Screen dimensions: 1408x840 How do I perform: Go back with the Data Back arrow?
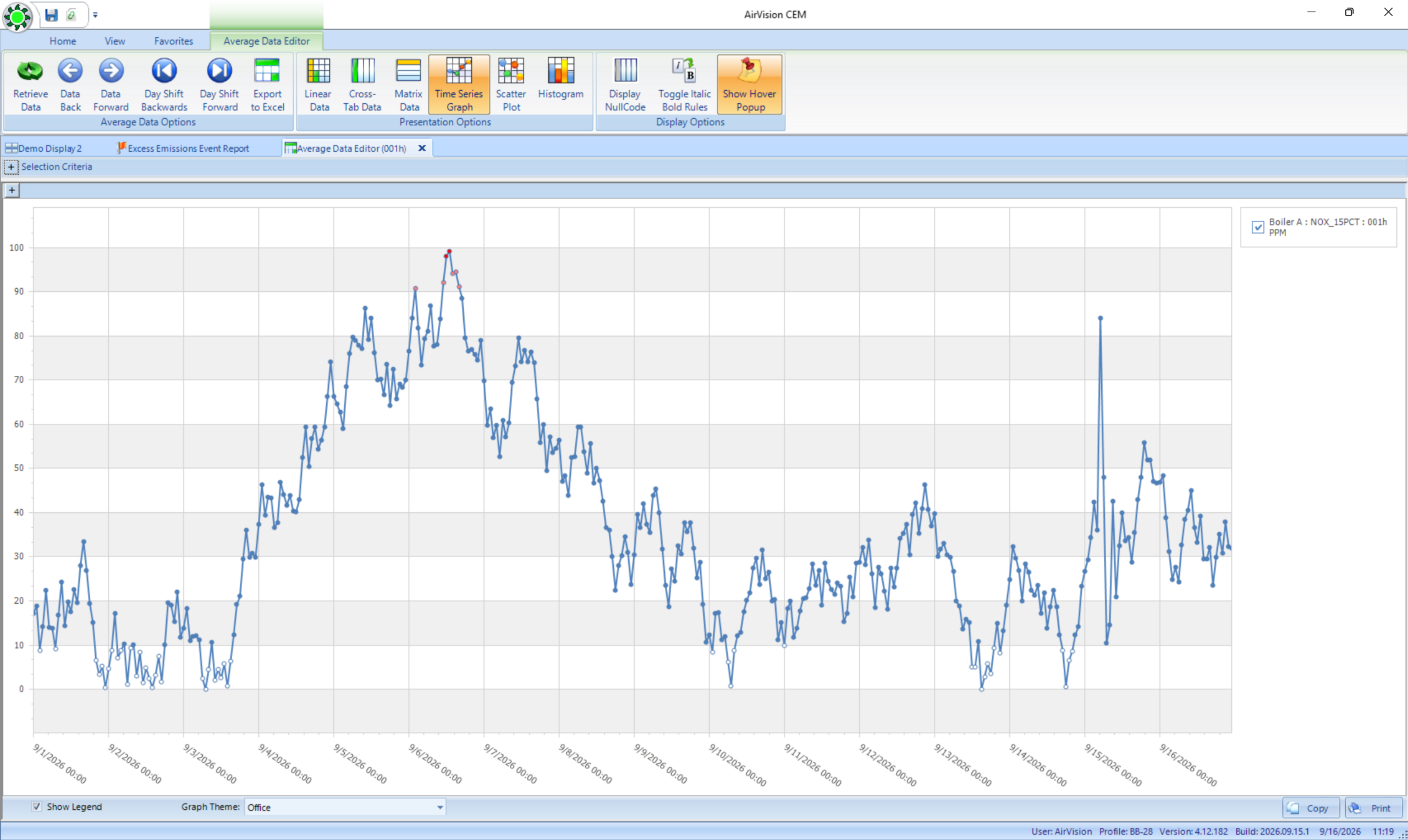(x=70, y=84)
